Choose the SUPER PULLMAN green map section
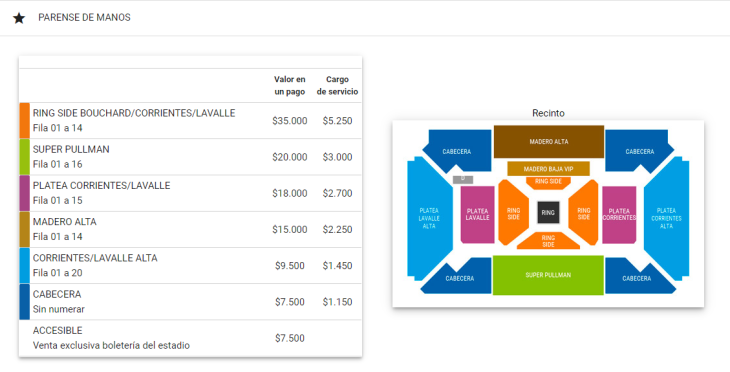The width and height of the screenshot is (730, 372). click(548, 275)
